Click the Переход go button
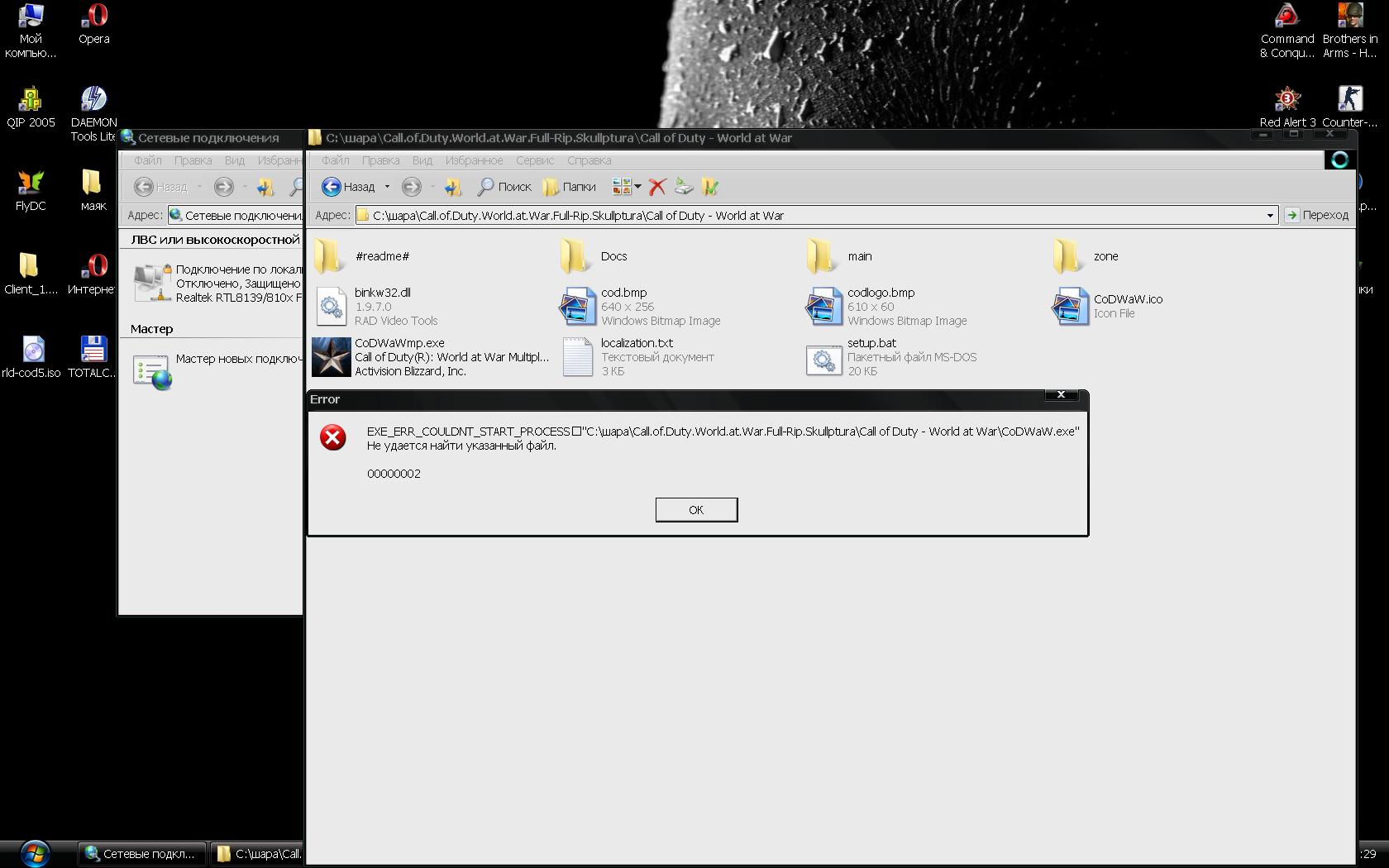This screenshot has height=868, width=1389. tap(1317, 215)
